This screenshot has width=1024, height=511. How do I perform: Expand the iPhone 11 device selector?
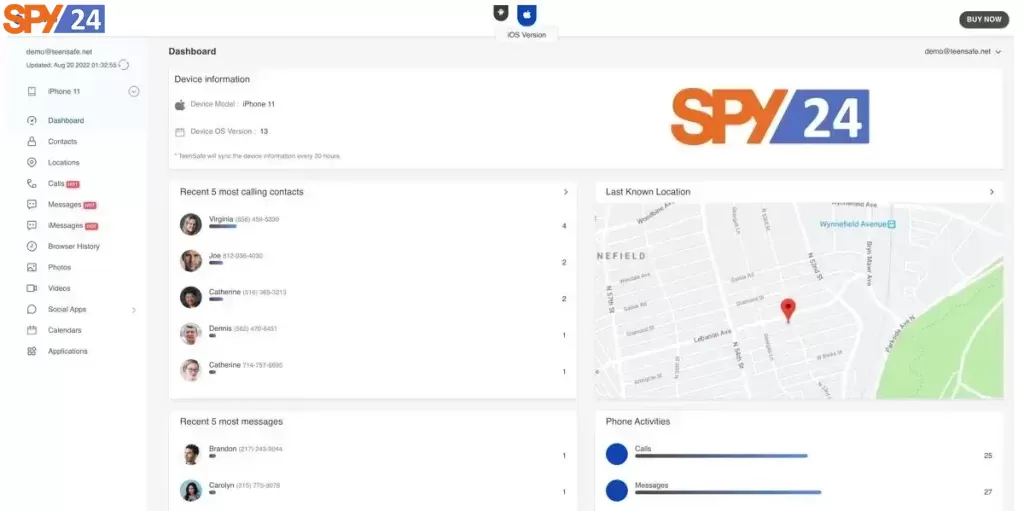[134, 91]
